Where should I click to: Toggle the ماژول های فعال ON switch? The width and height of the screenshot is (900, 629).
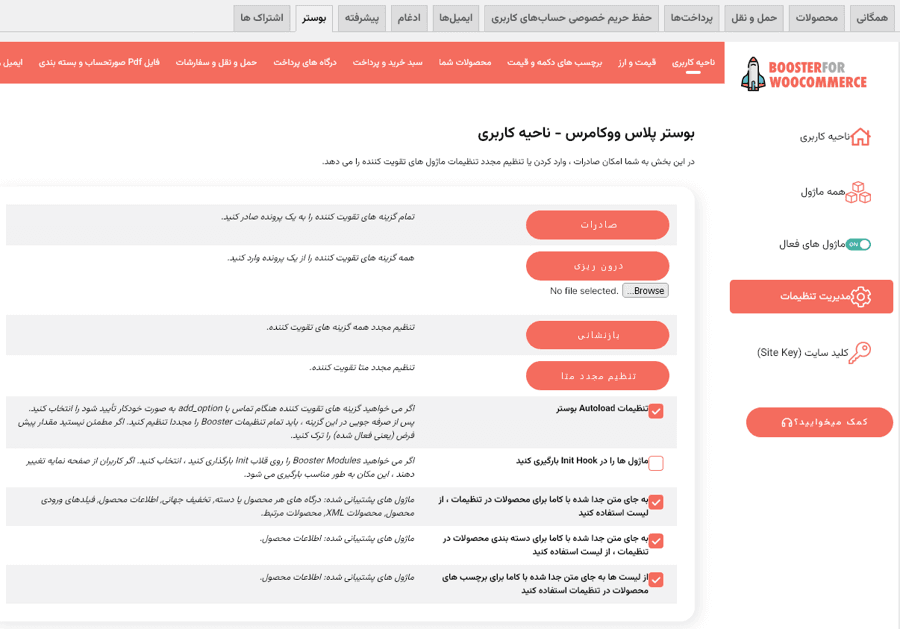coord(858,244)
